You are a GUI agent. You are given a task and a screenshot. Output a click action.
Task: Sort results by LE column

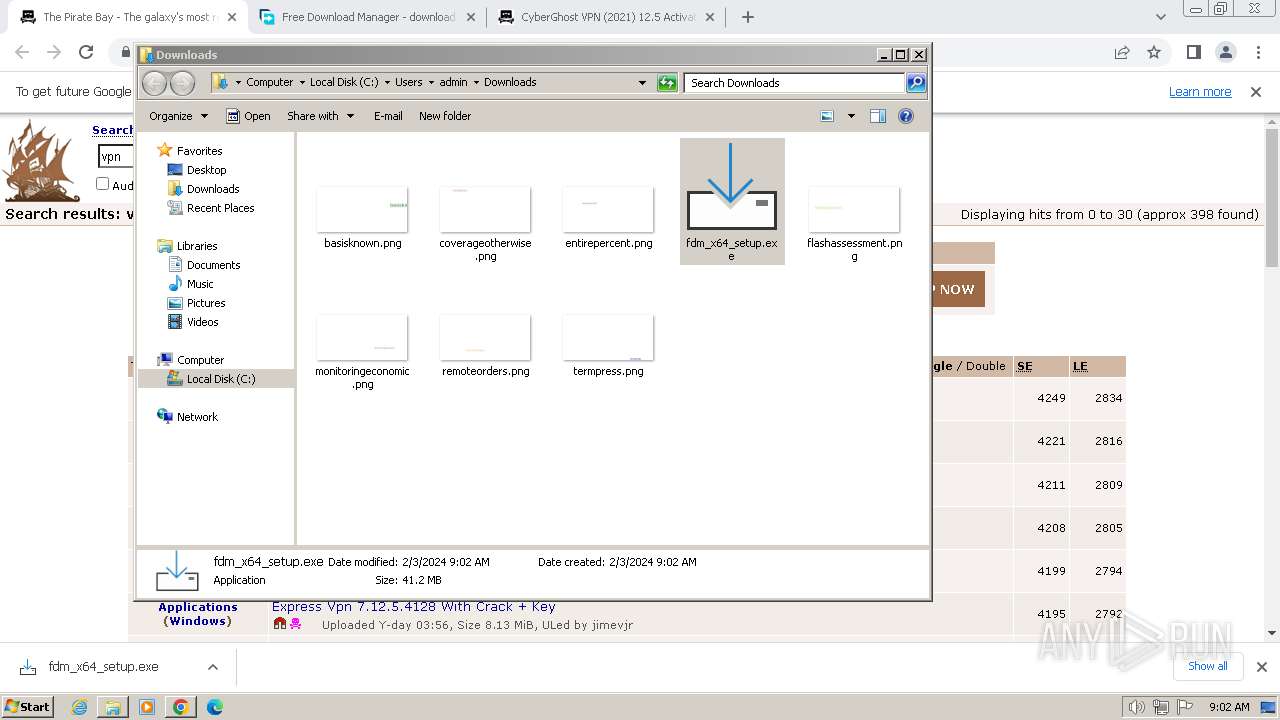pyautogui.click(x=1080, y=367)
